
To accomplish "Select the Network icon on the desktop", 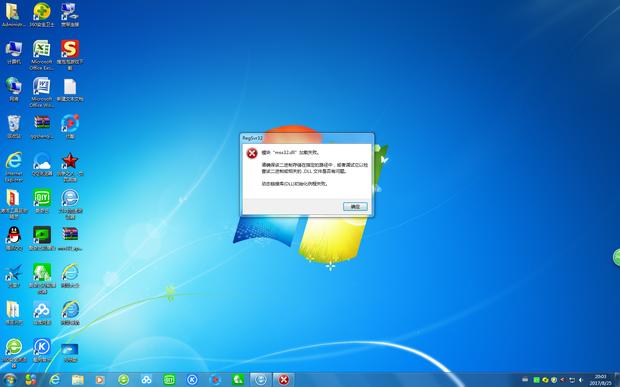I will click(14, 89).
